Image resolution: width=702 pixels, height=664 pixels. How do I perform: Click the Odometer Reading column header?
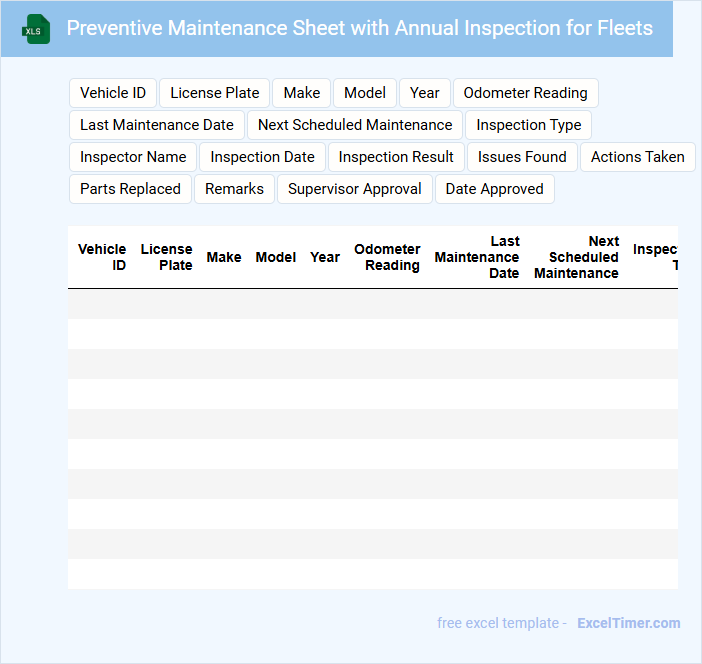pos(387,257)
